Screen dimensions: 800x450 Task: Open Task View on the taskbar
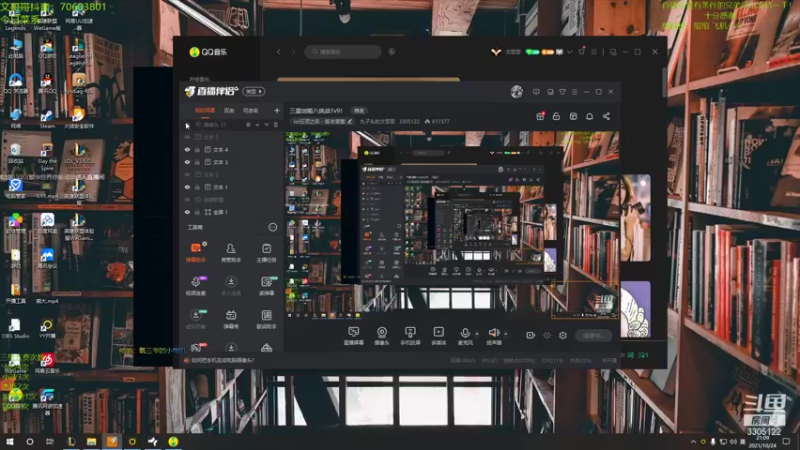click(49, 441)
